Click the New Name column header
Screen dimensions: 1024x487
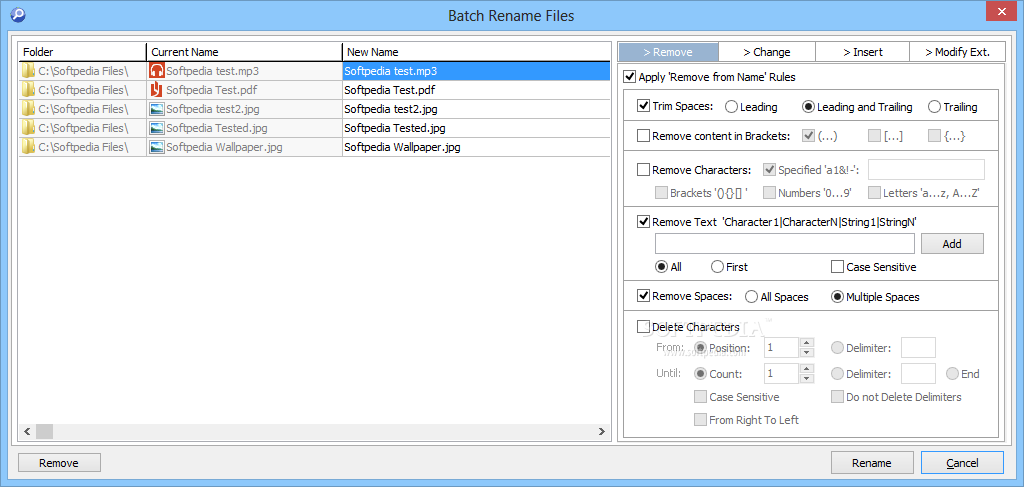click(x=476, y=52)
